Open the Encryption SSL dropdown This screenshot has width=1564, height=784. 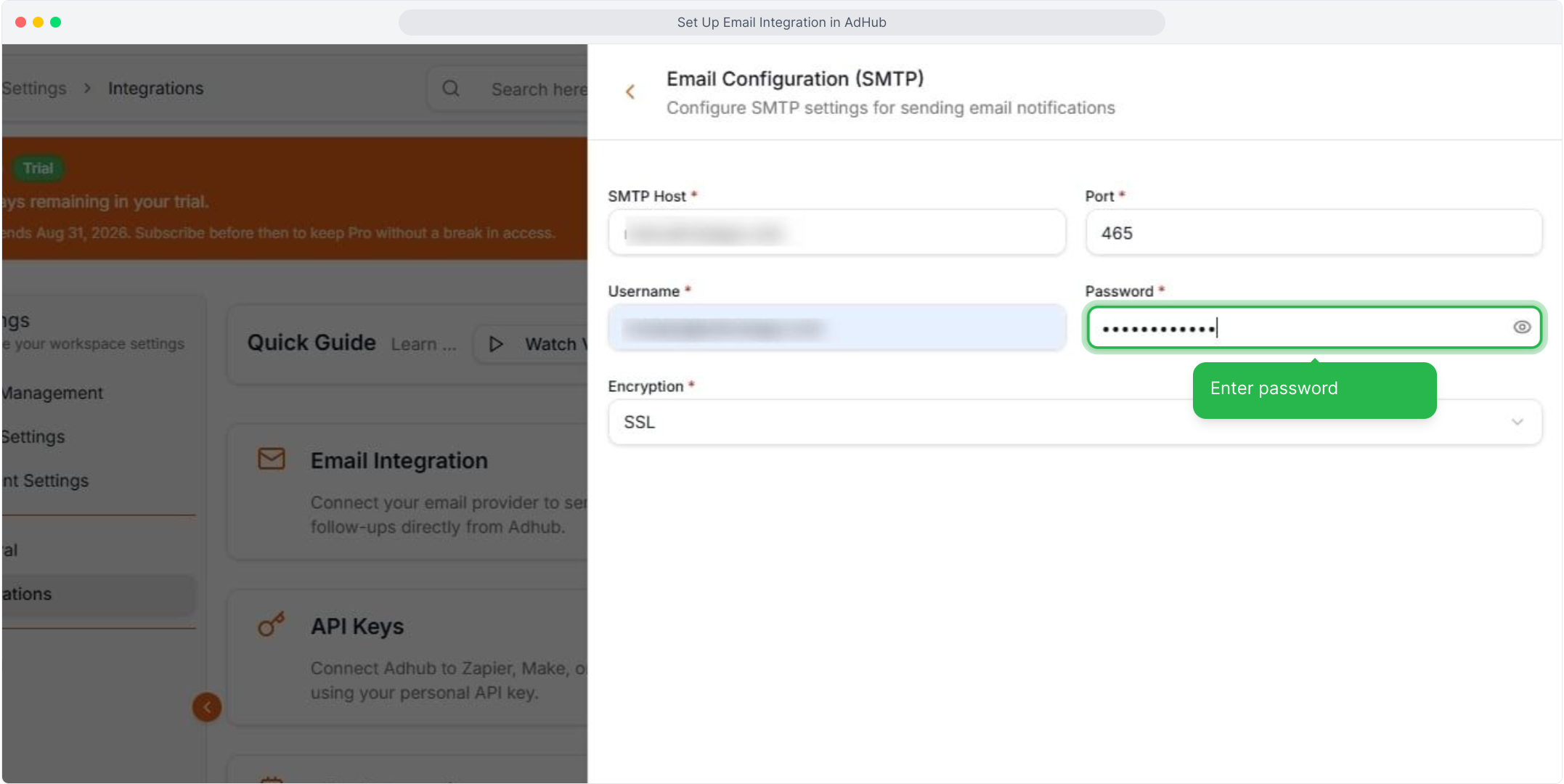pos(1075,422)
